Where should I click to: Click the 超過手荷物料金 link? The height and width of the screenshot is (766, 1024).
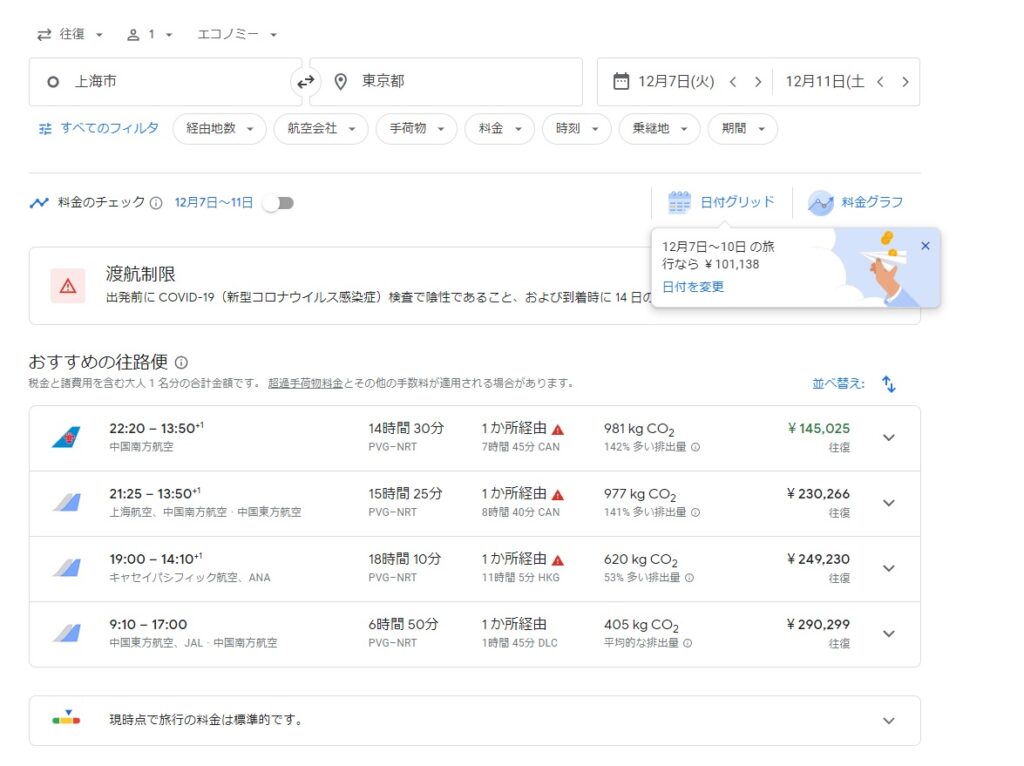pos(305,383)
